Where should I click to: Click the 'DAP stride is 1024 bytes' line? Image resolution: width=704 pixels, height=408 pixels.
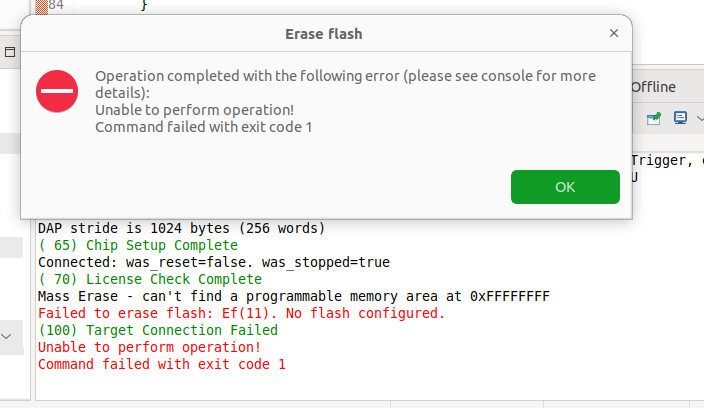(180, 228)
